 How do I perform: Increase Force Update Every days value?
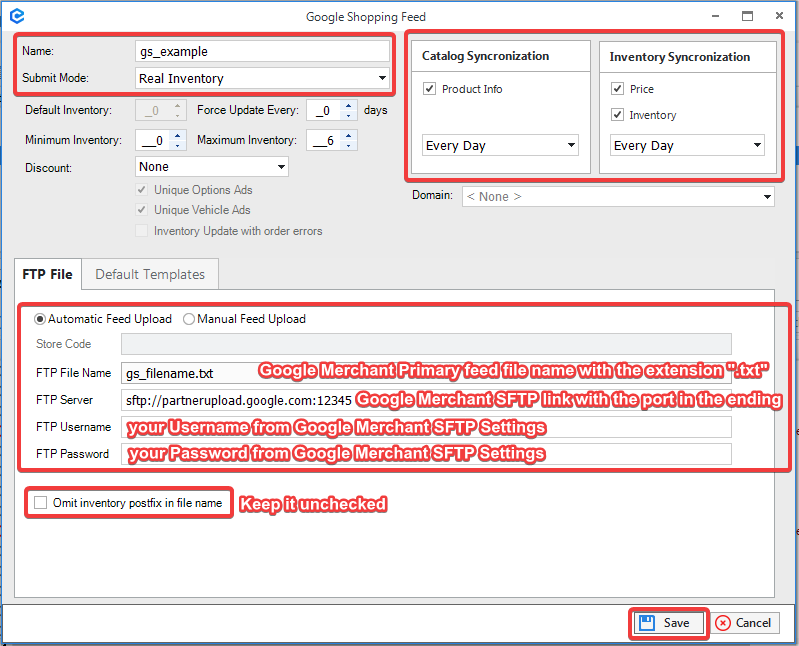349,105
